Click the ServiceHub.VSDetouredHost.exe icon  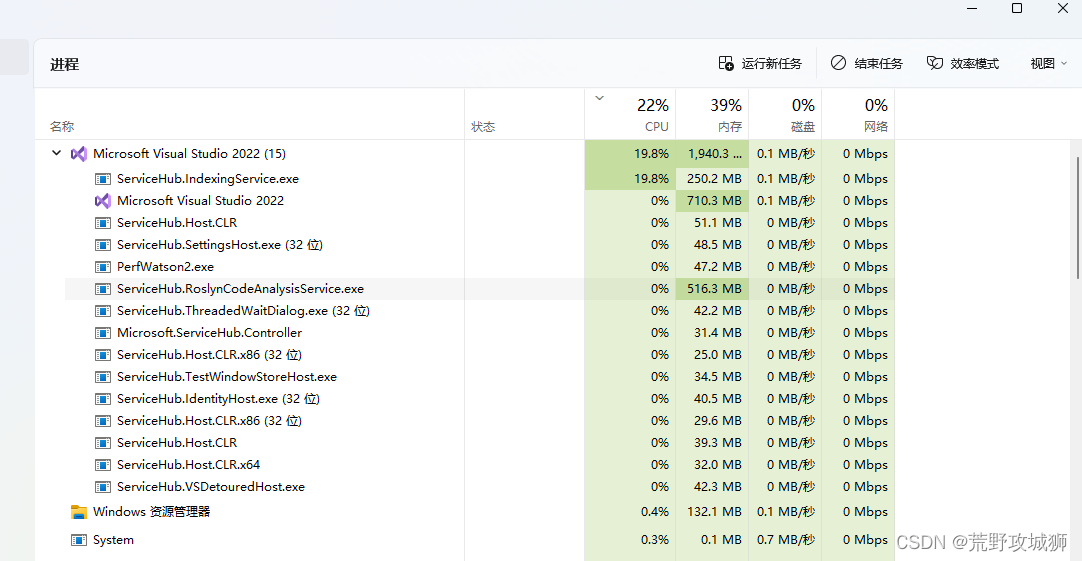[x=103, y=487]
